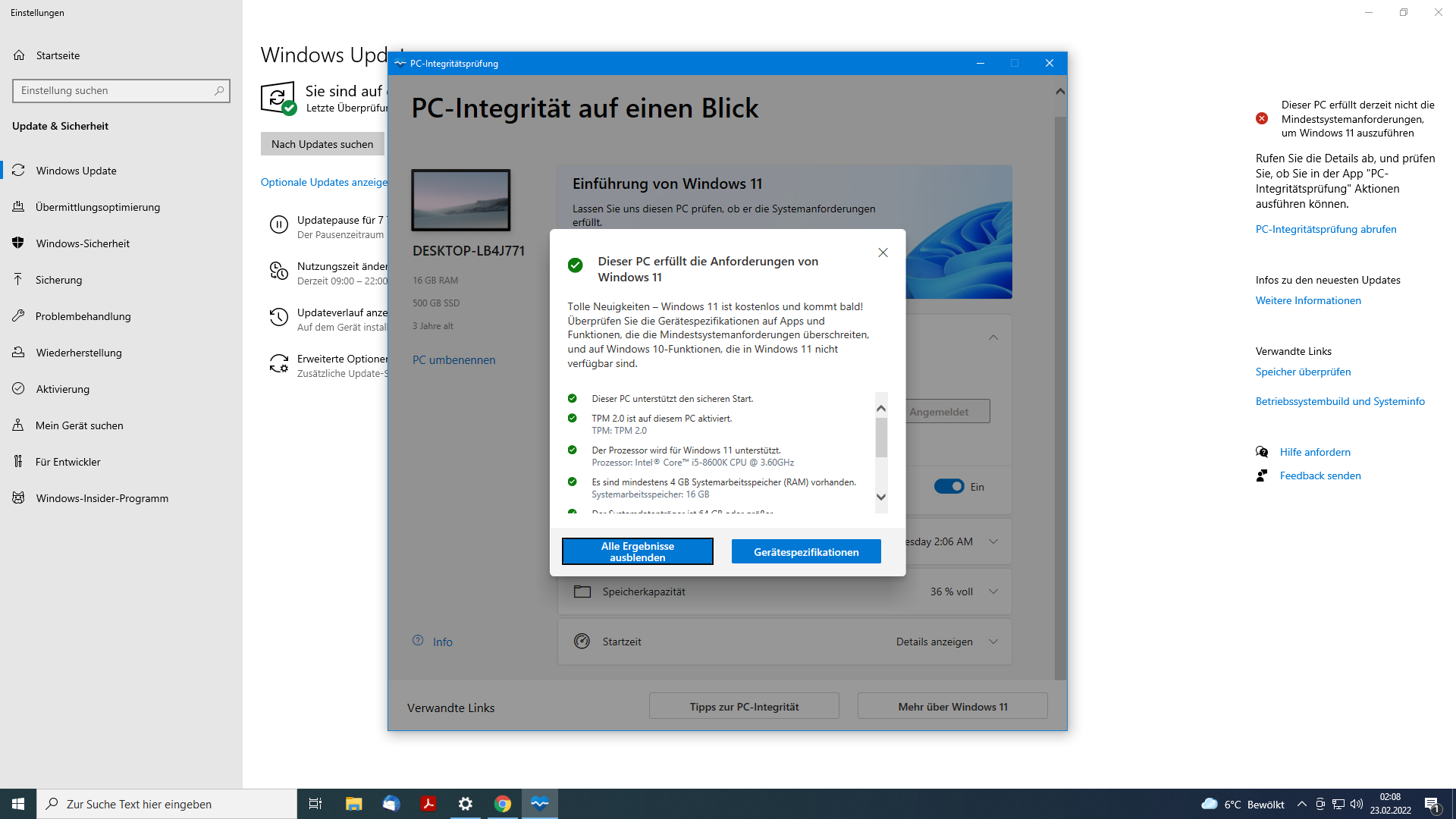Click the Info question mark icon
Image resolution: width=1456 pixels, height=819 pixels.
point(418,641)
